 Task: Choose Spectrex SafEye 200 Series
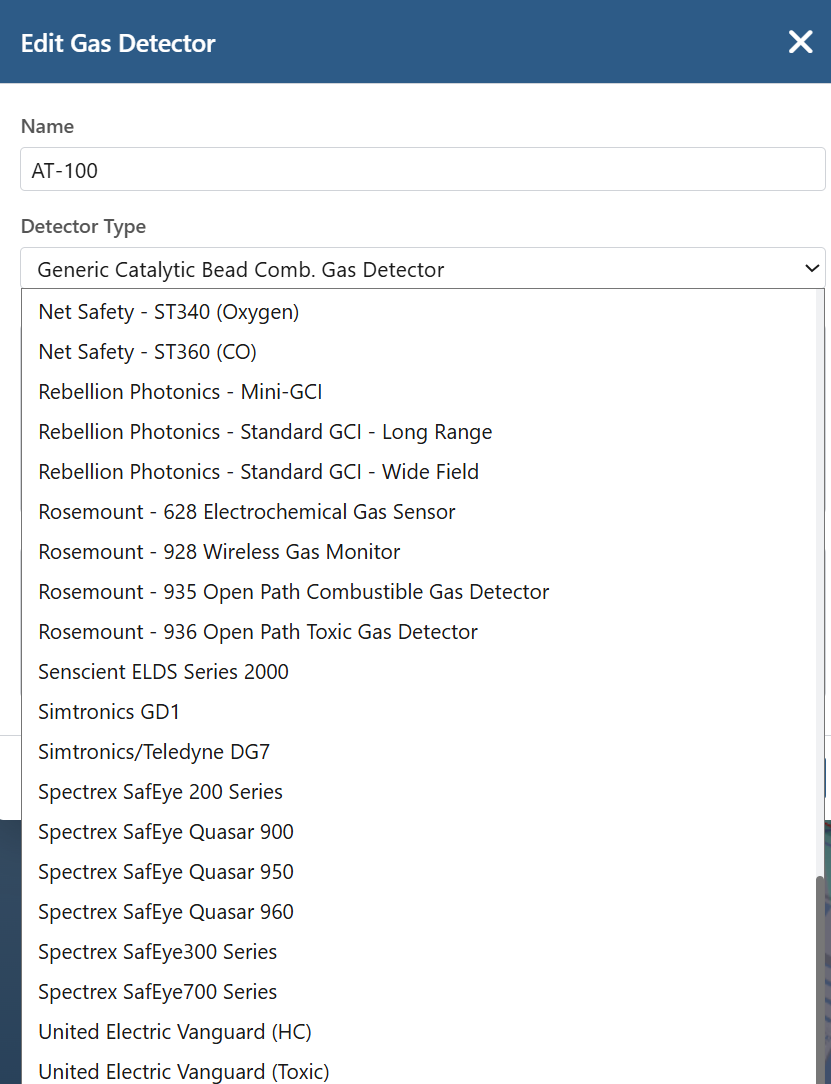coord(419,792)
